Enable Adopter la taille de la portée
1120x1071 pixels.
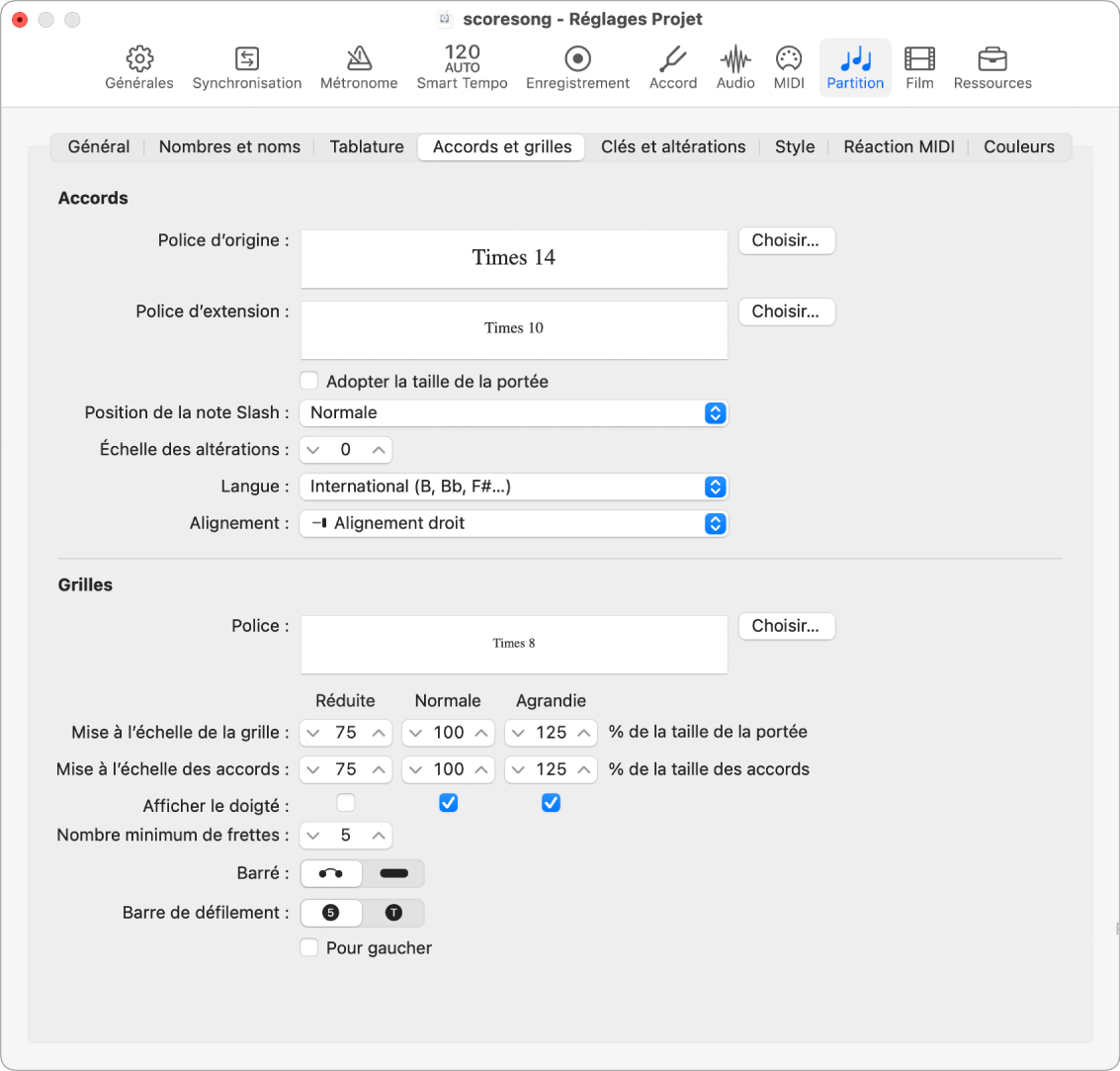point(309,381)
